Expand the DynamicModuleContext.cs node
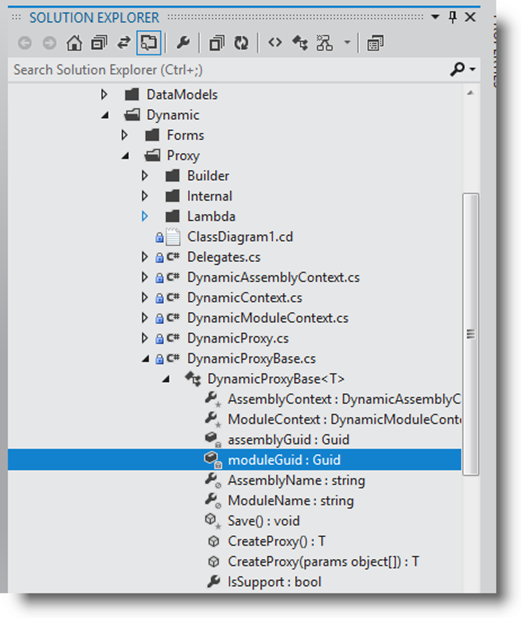 point(145,318)
